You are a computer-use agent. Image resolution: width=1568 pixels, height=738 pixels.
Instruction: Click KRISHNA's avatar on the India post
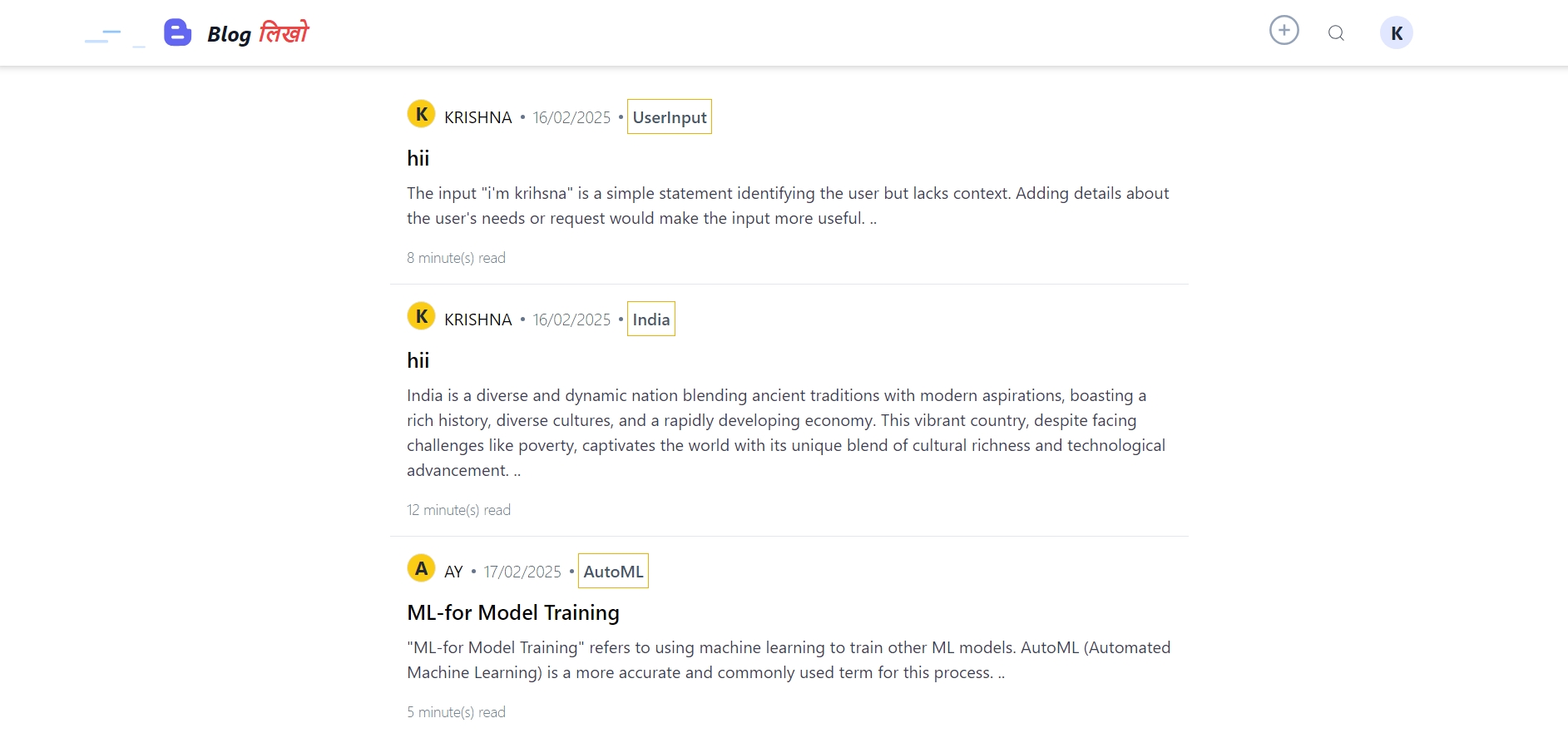pyautogui.click(x=421, y=316)
